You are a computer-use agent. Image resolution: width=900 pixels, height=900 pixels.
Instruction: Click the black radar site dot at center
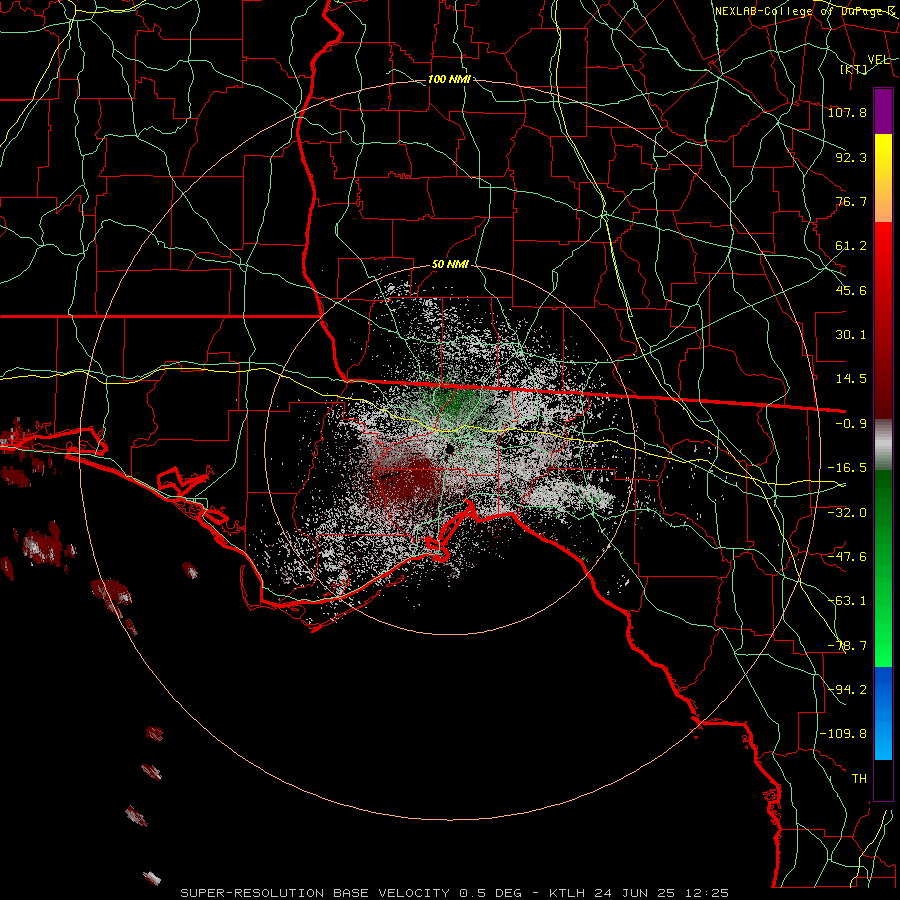[450, 449]
